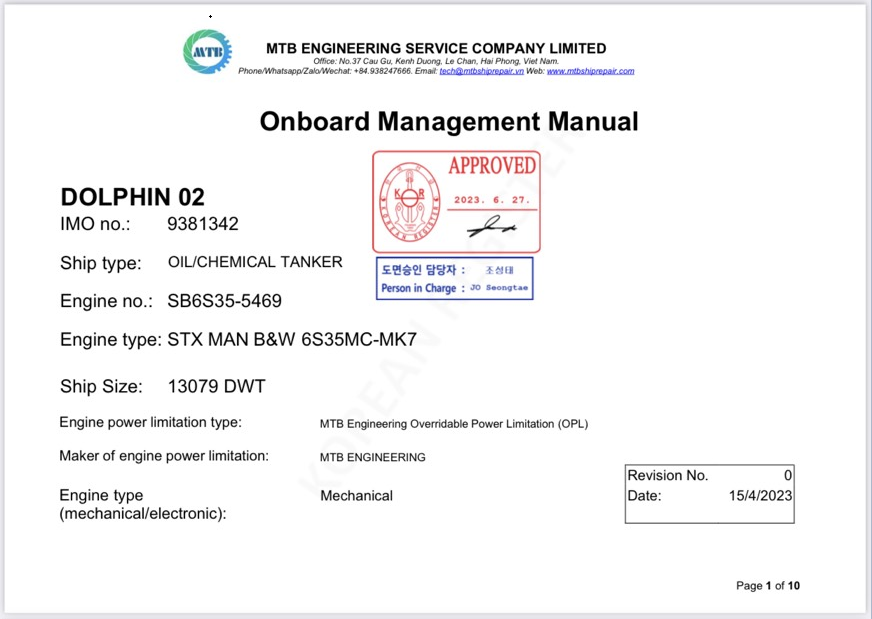Click the IMO number value '9381342'
The image size is (872, 619).
click(x=203, y=224)
